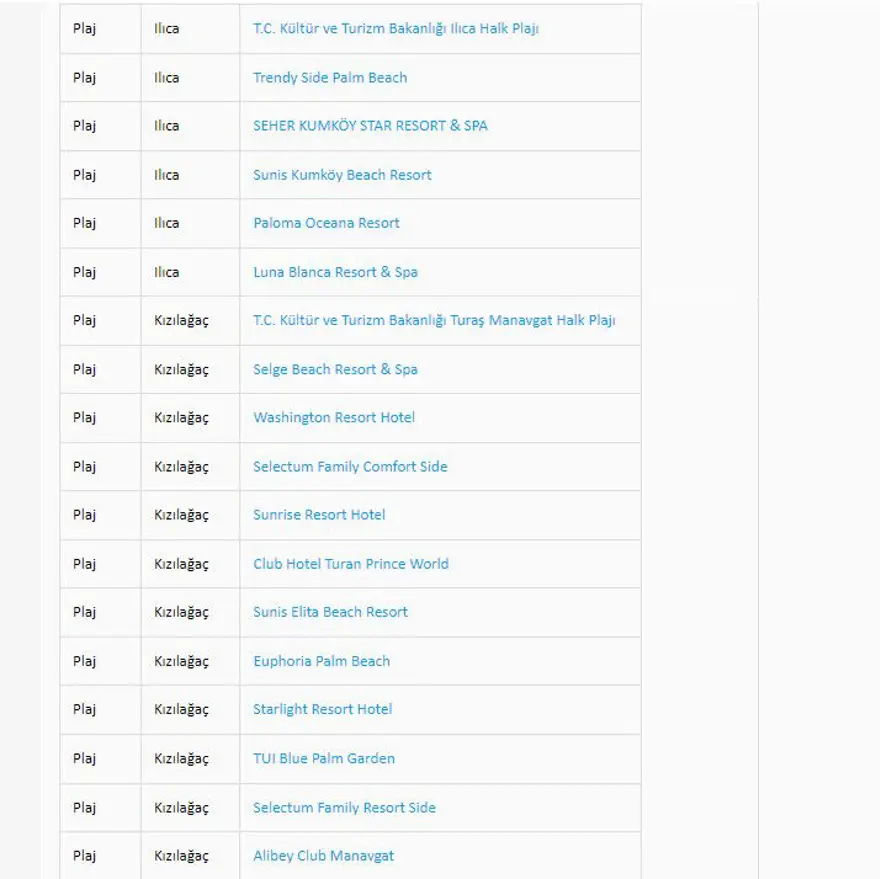
Task: Open T.C. Kültür ve Turizm Bakanlığı Ilıca Halk Plajı link
Action: tap(395, 29)
